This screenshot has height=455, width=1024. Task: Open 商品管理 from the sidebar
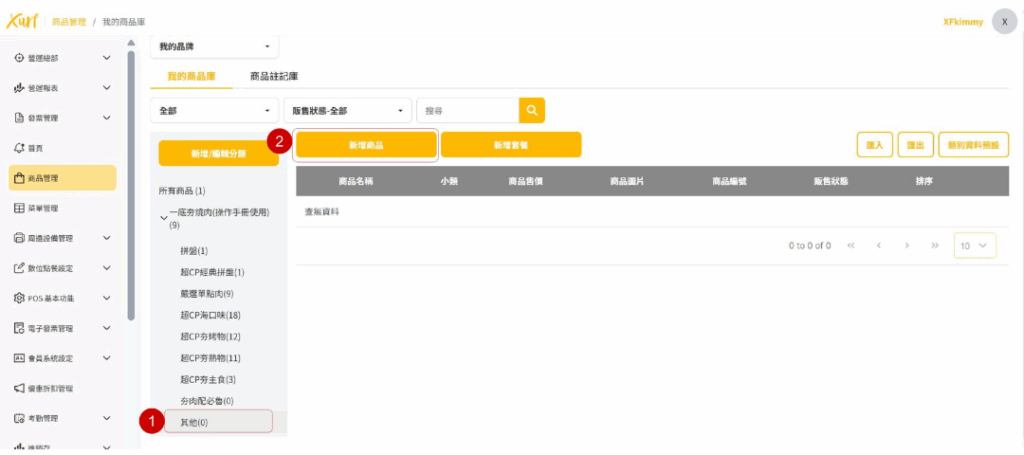[x=62, y=178]
